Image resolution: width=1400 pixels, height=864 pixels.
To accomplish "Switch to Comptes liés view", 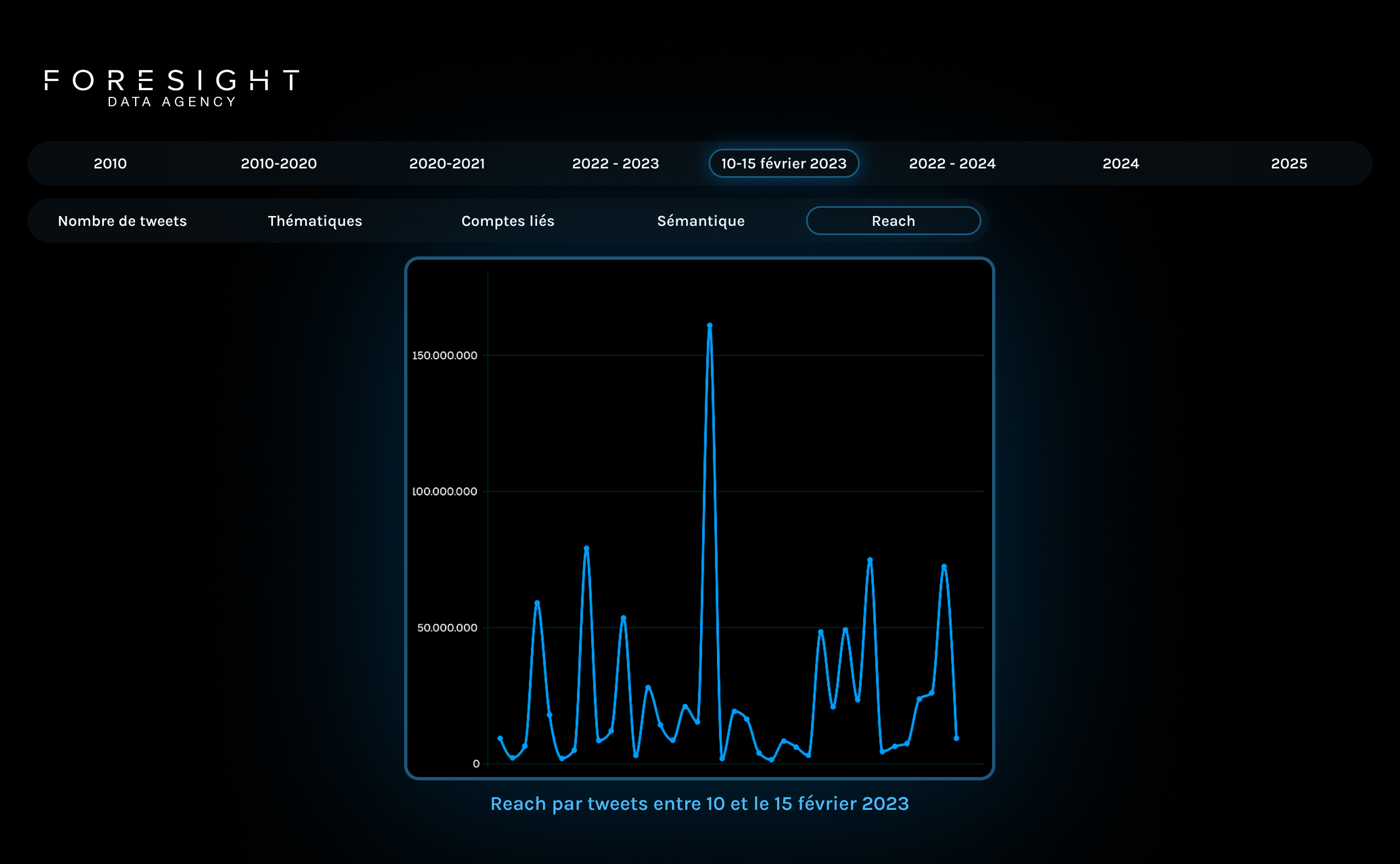I will point(507,221).
